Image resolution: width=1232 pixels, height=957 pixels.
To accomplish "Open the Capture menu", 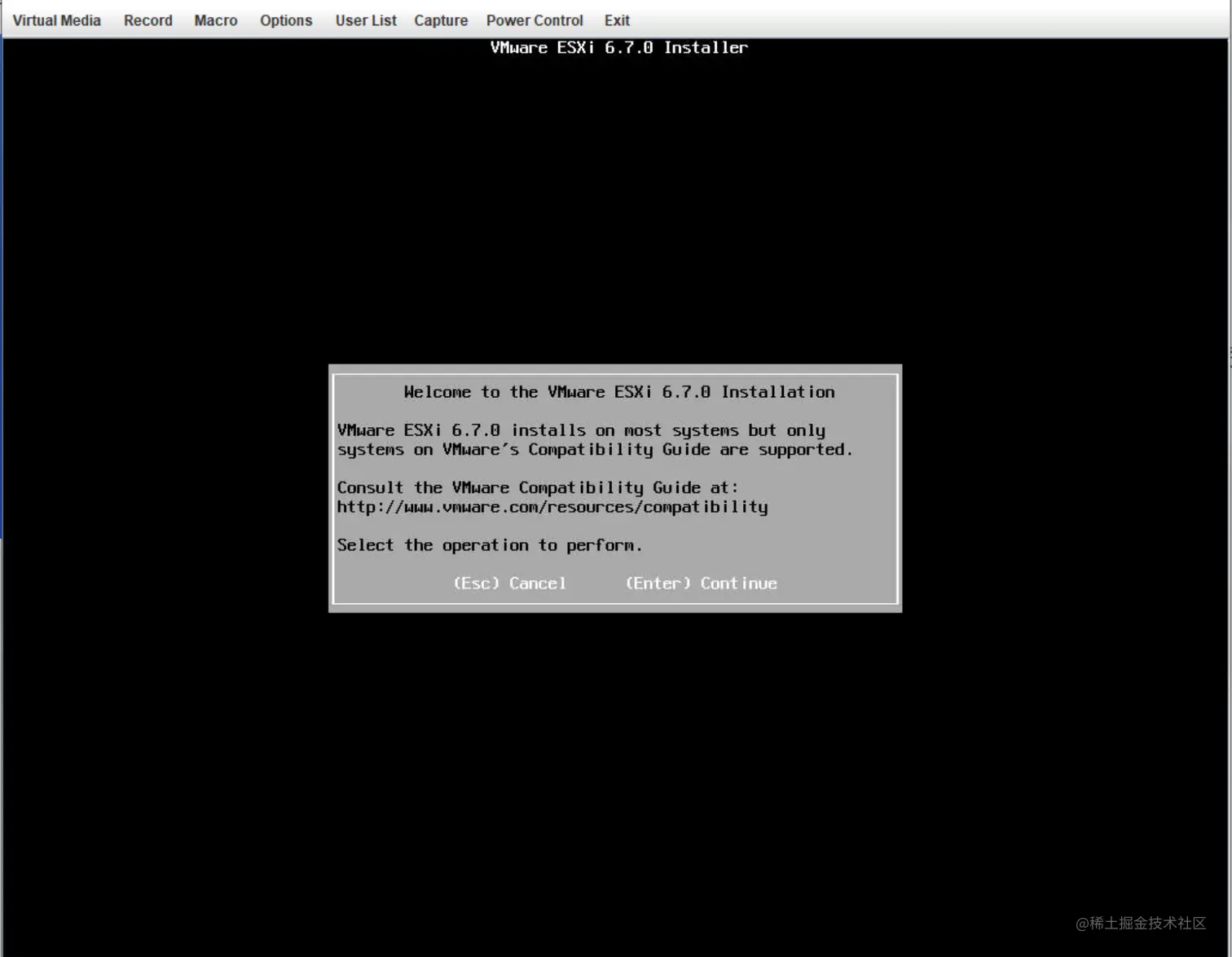I will tap(440, 20).
